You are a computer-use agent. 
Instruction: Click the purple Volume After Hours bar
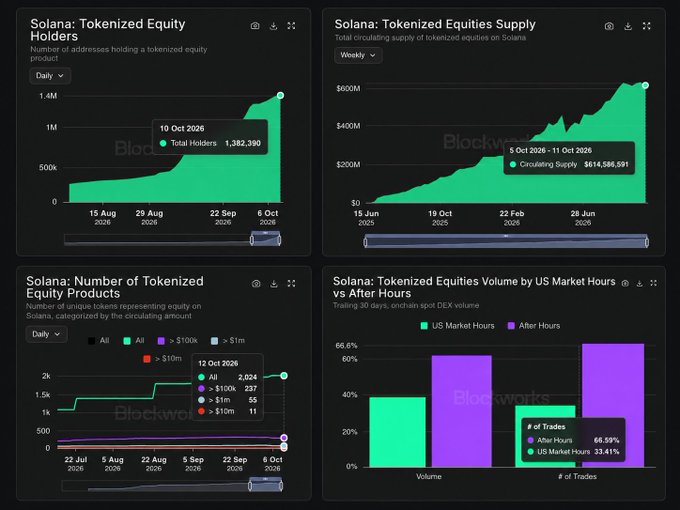pos(462,411)
